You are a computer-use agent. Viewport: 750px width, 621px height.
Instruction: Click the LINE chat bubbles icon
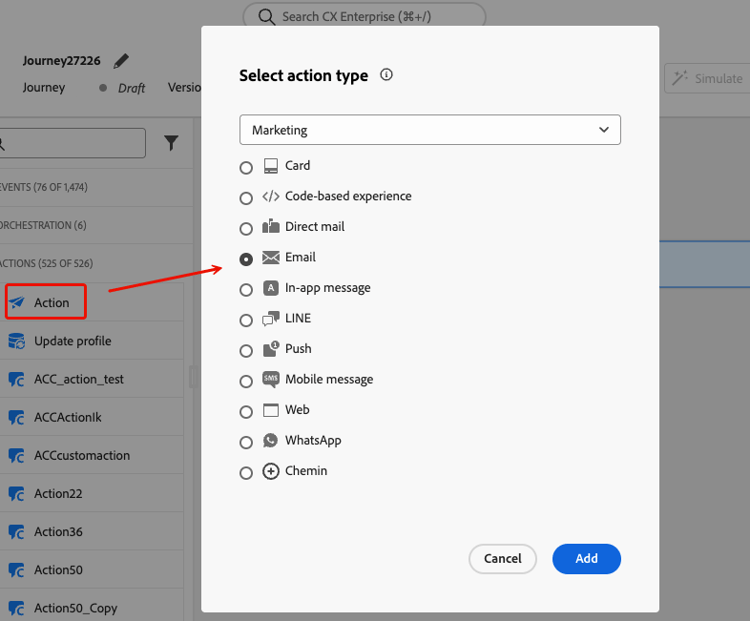(271, 318)
